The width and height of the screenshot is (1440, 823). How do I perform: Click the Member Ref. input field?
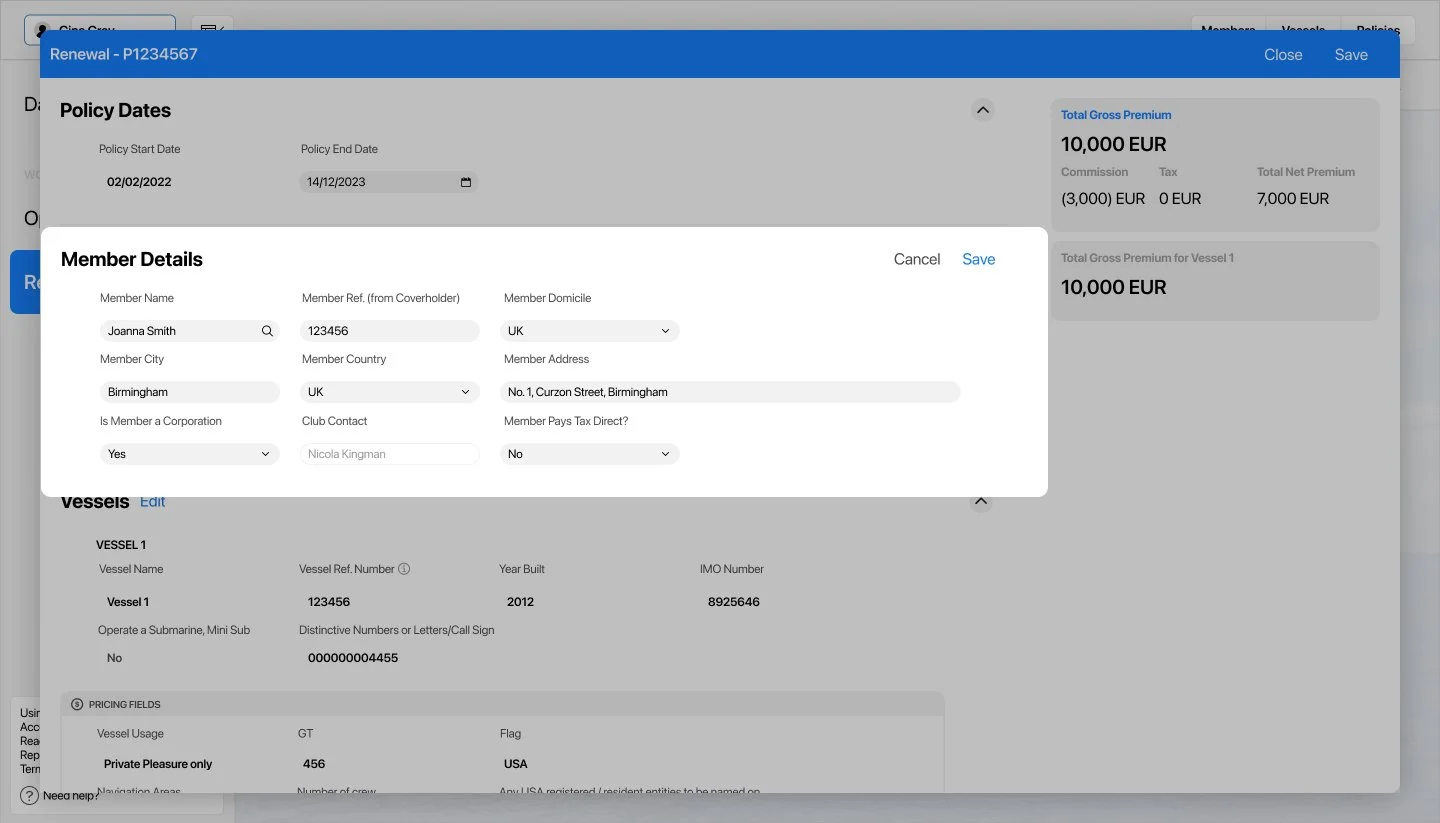(390, 331)
